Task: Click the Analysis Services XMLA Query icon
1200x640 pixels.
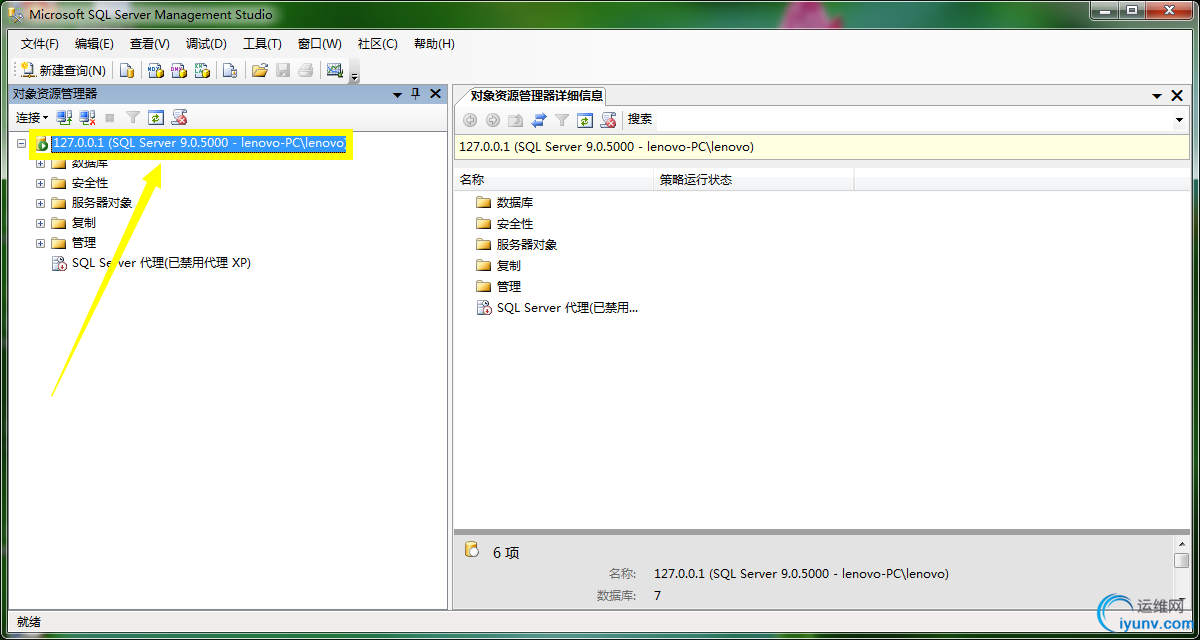Action: (203, 70)
